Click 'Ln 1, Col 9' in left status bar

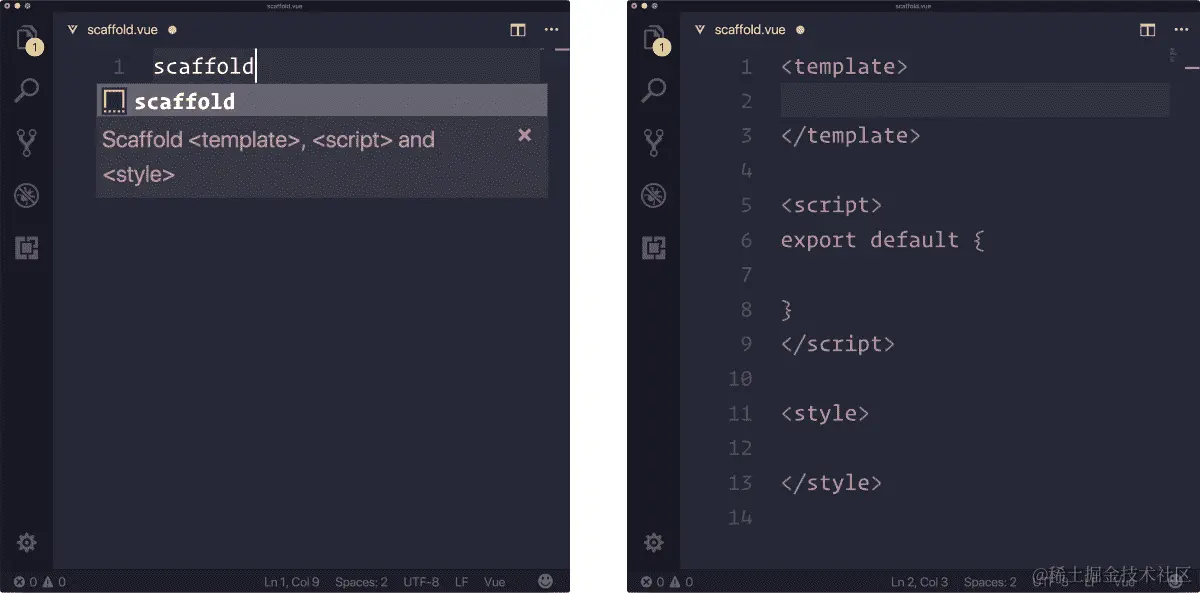click(x=292, y=582)
